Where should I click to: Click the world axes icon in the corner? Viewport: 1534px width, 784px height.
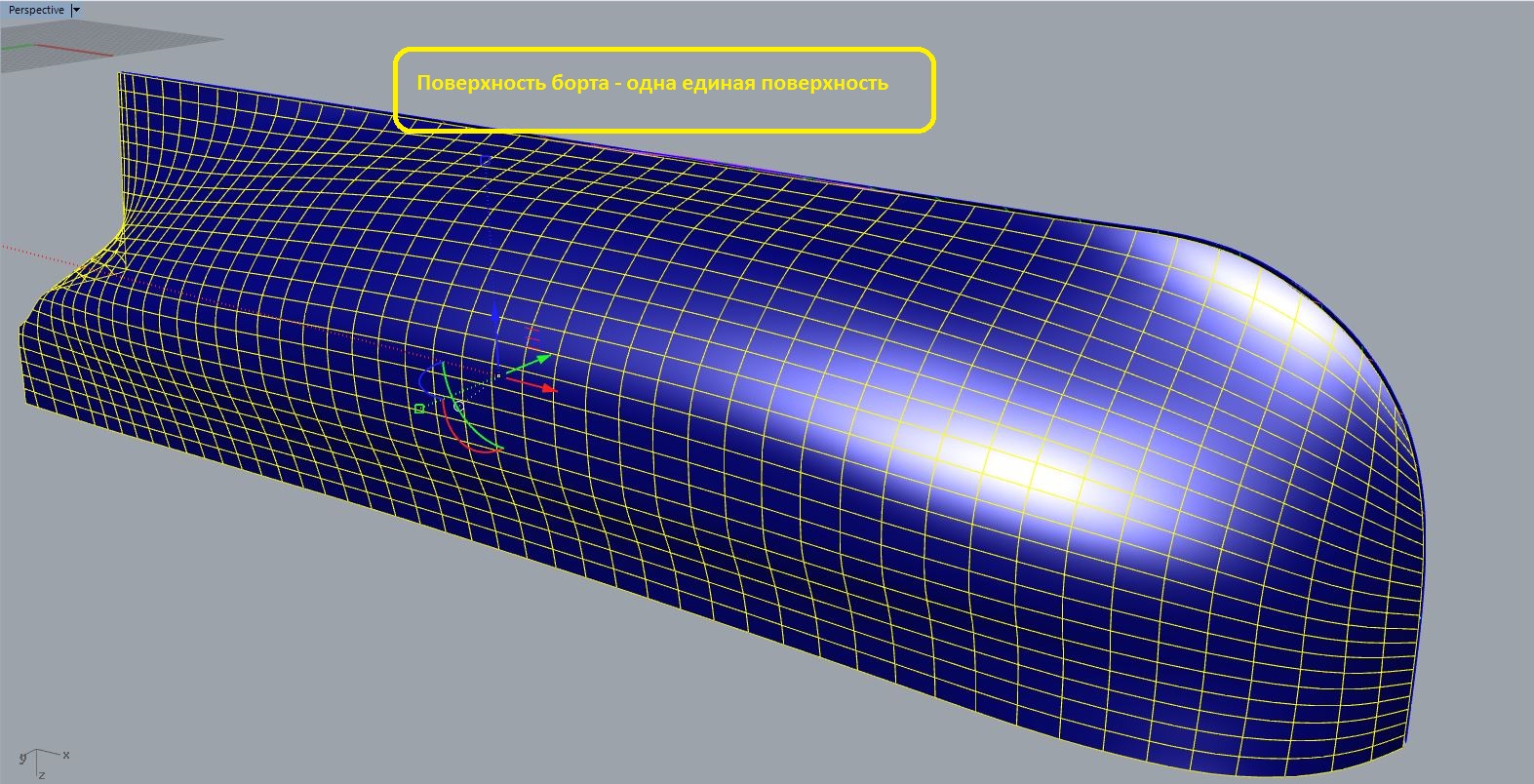(39, 761)
